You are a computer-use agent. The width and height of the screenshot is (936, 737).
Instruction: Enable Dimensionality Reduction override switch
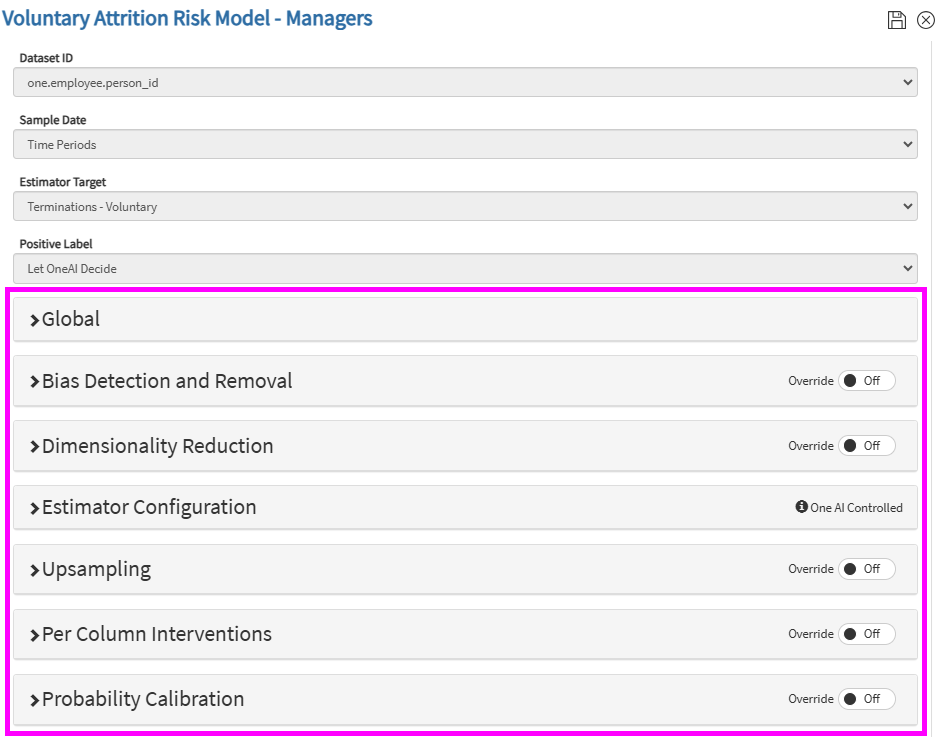coord(866,446)
